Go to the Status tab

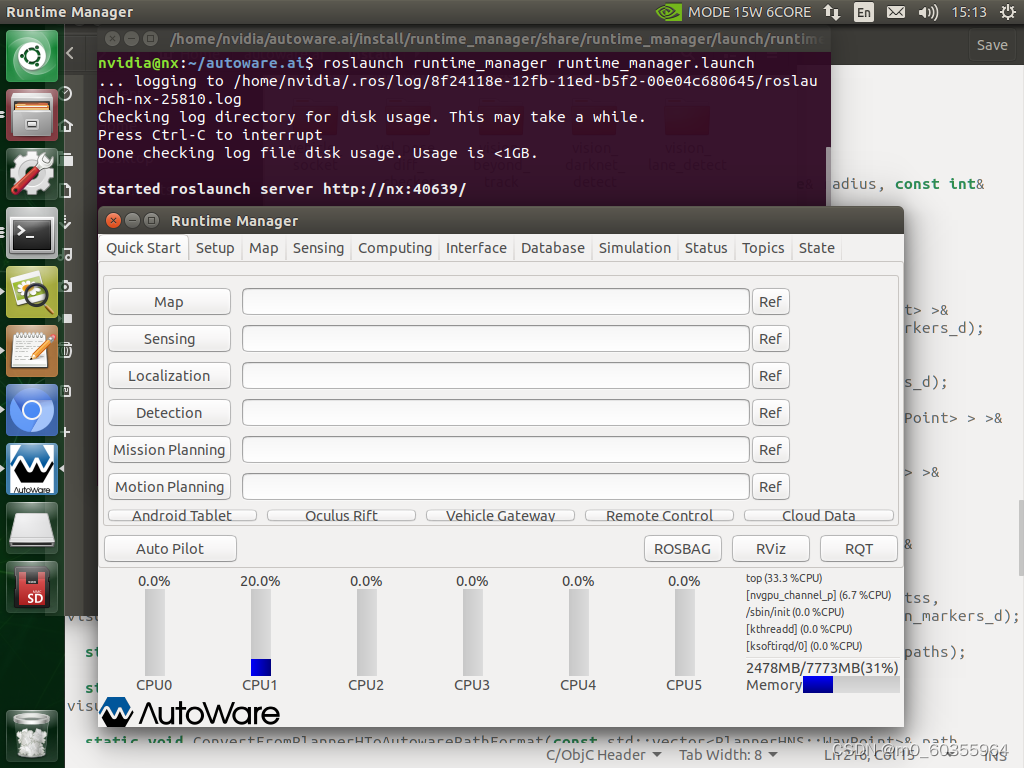coord(706,248)
